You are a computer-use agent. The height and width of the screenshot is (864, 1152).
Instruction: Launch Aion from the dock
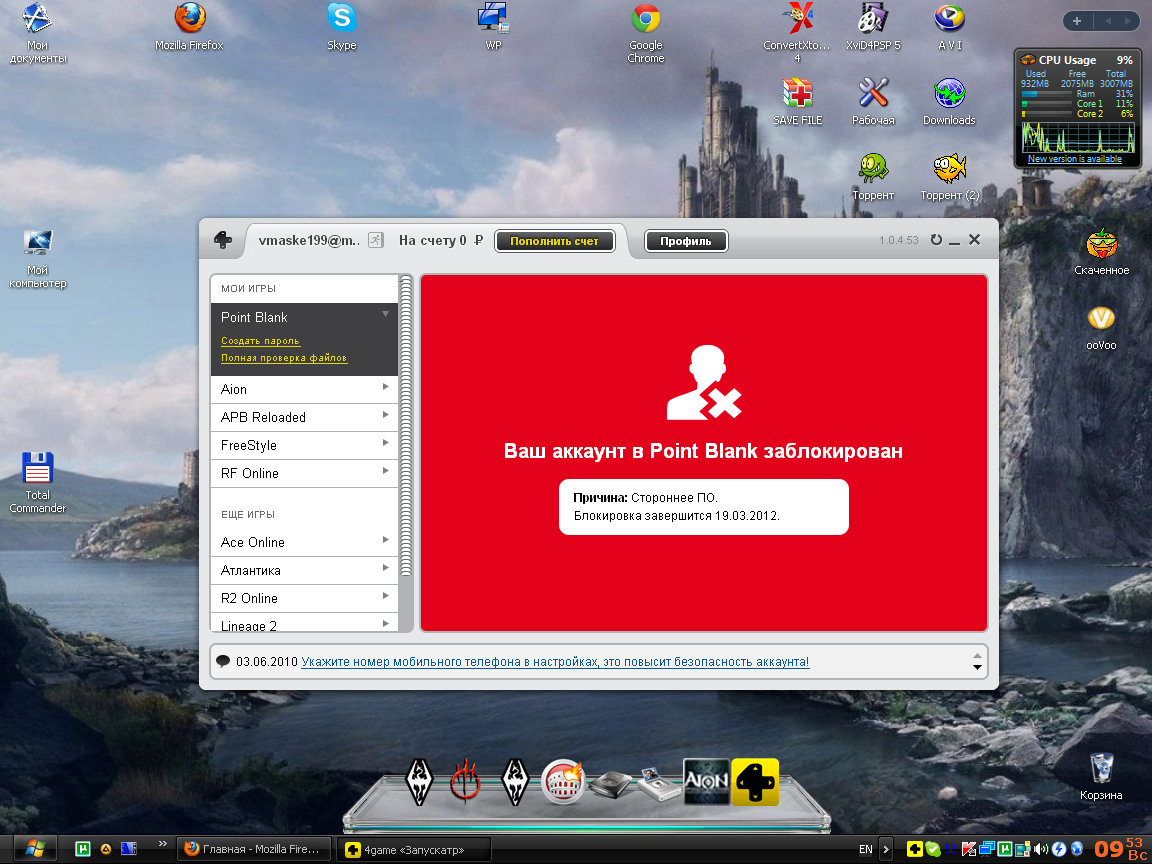[707, 782]
